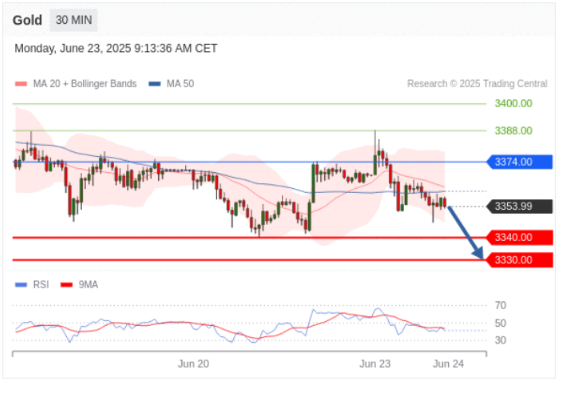Click the 3353.99 current price tag
The width and height of the screenshot is (567, 396).
point(520,206)
